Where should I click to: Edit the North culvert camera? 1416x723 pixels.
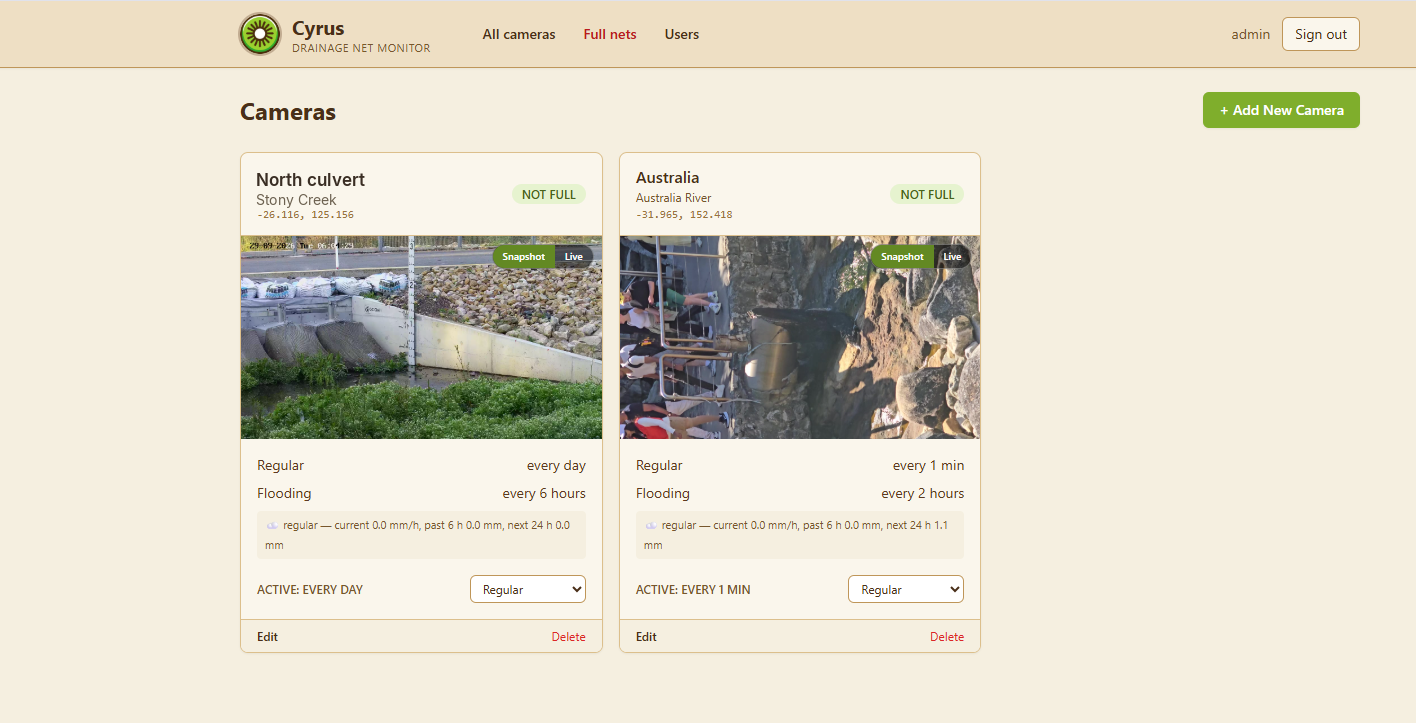coord(267,637)
